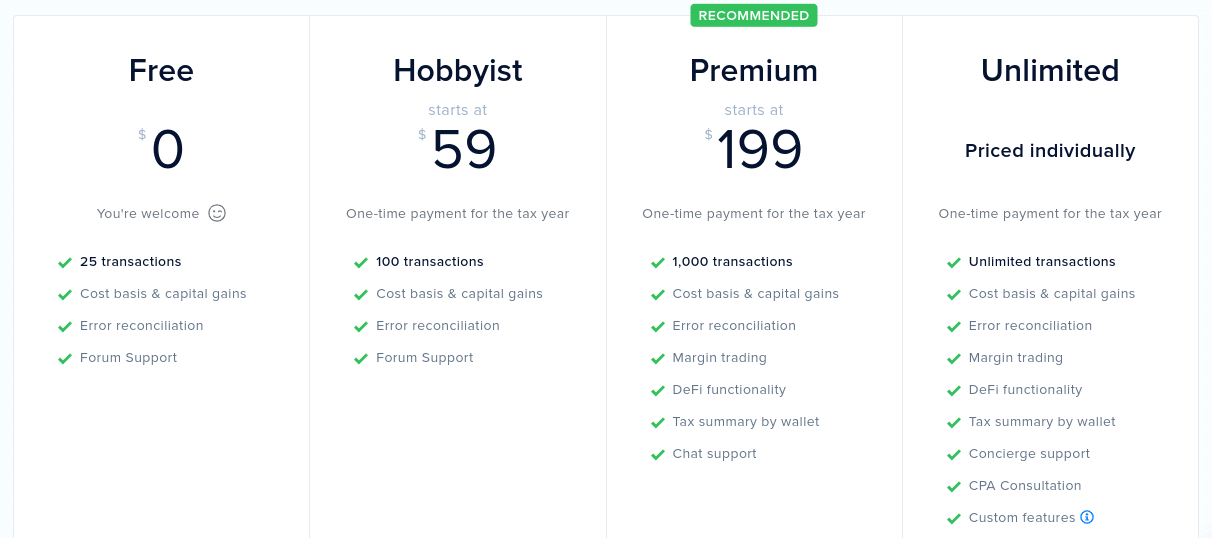Click checkmark next to CPA Consultation

click(953, 486)
